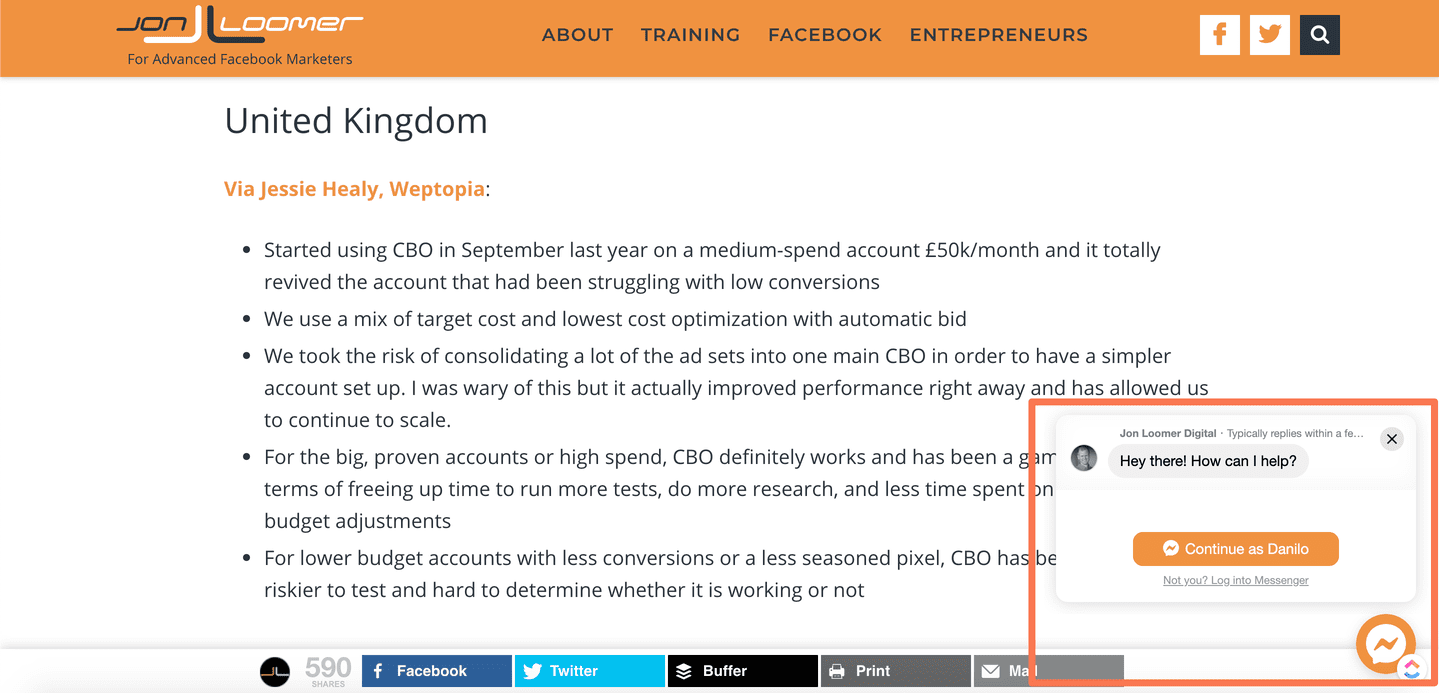
Task: Click the Continue as Danilo button
Action: click(1235, 549)
